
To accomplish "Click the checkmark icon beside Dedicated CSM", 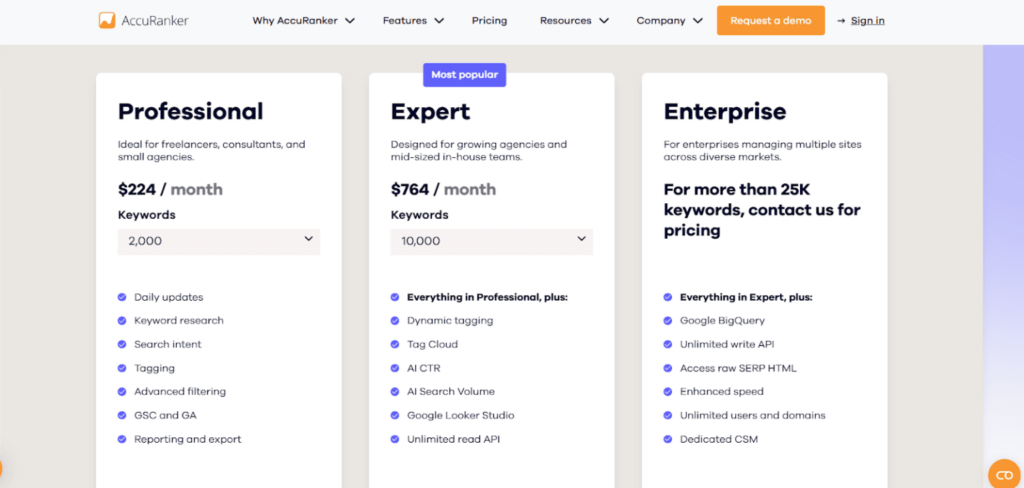I will coord(668,439).
